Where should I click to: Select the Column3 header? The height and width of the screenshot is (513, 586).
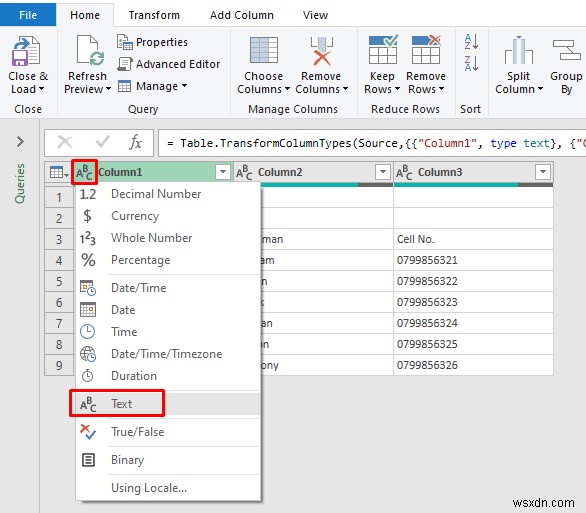474,172
